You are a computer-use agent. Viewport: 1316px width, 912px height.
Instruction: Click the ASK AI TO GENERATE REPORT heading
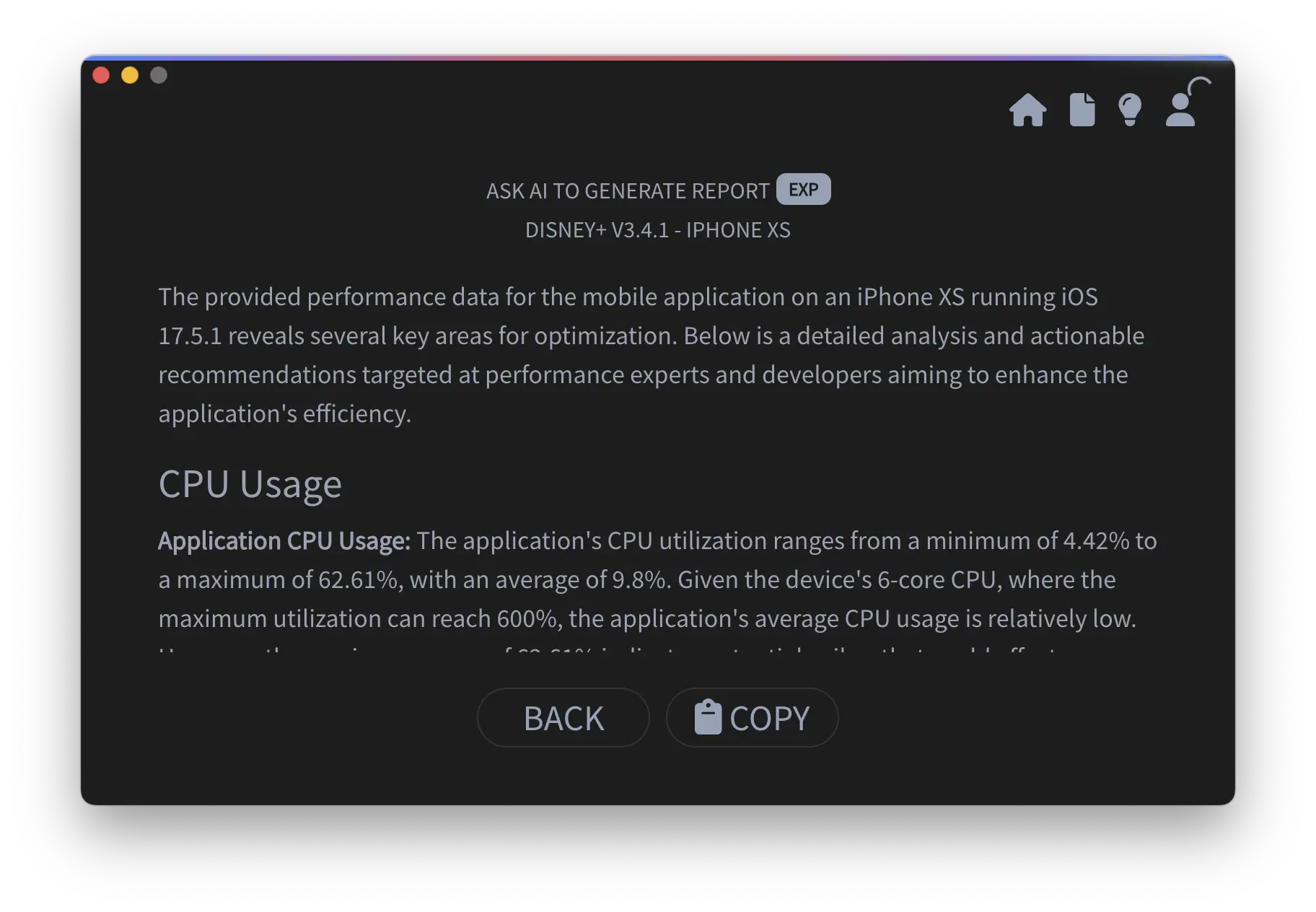[626, 190]
